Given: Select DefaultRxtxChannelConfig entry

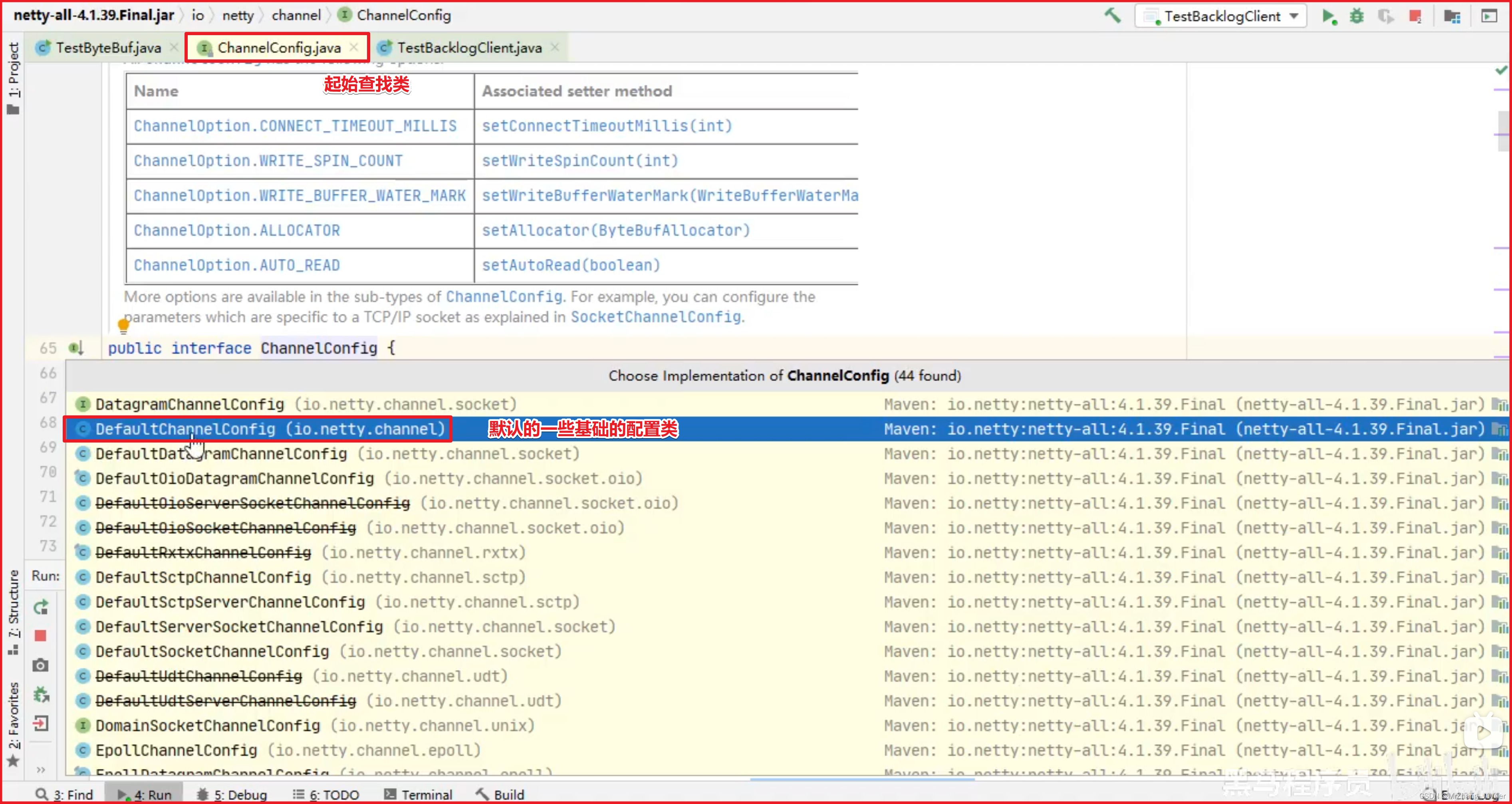Looking at the screenshot, I should [786, 552].
